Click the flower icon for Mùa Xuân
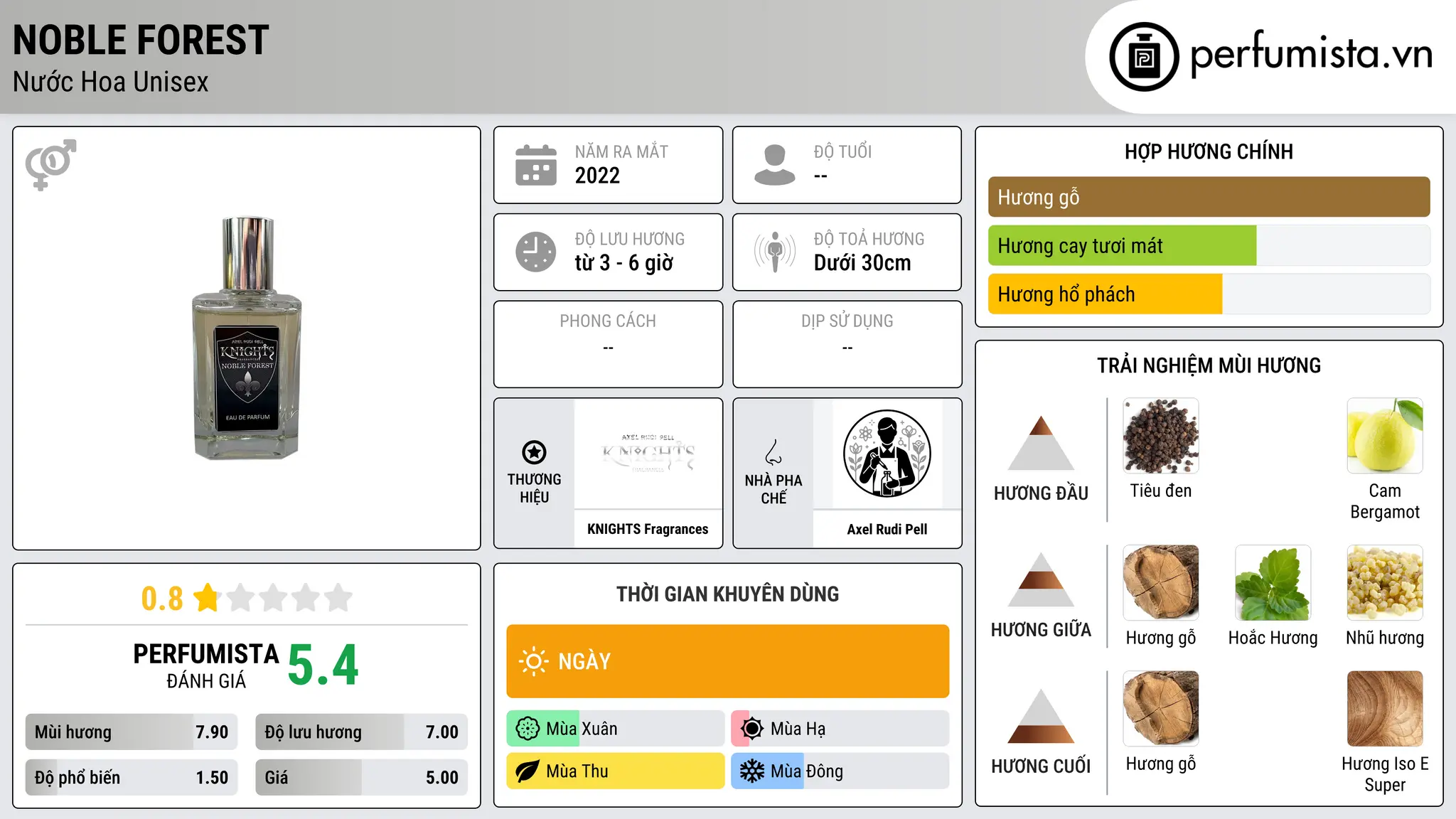1456x819 pixels. click(528, 729)
